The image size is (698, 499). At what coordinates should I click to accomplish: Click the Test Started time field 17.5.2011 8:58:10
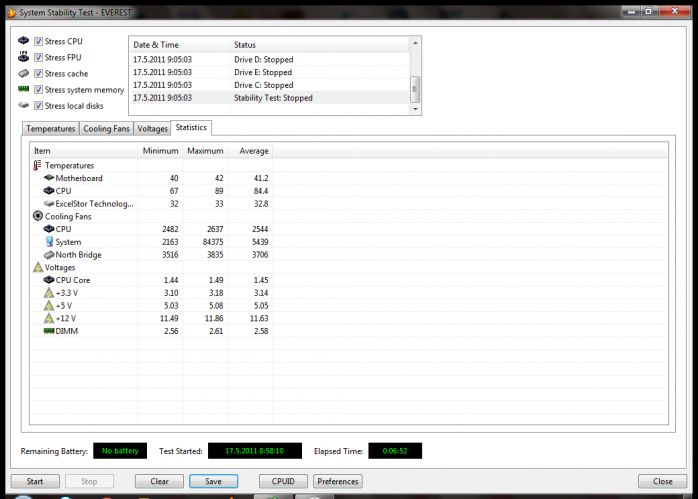pyautogui.click(x=255, y=450)
